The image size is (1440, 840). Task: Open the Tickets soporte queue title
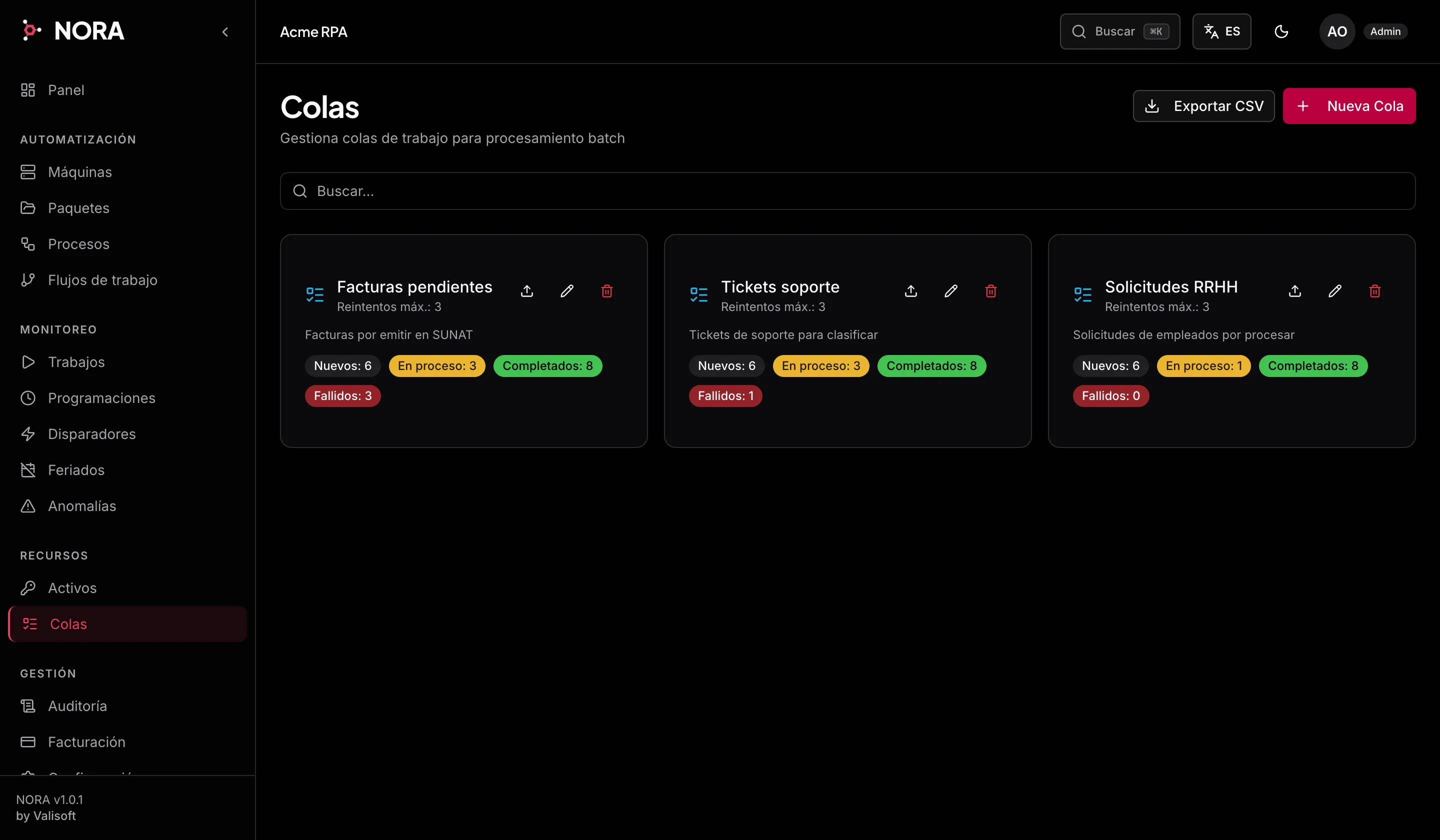tap(780, 287)
